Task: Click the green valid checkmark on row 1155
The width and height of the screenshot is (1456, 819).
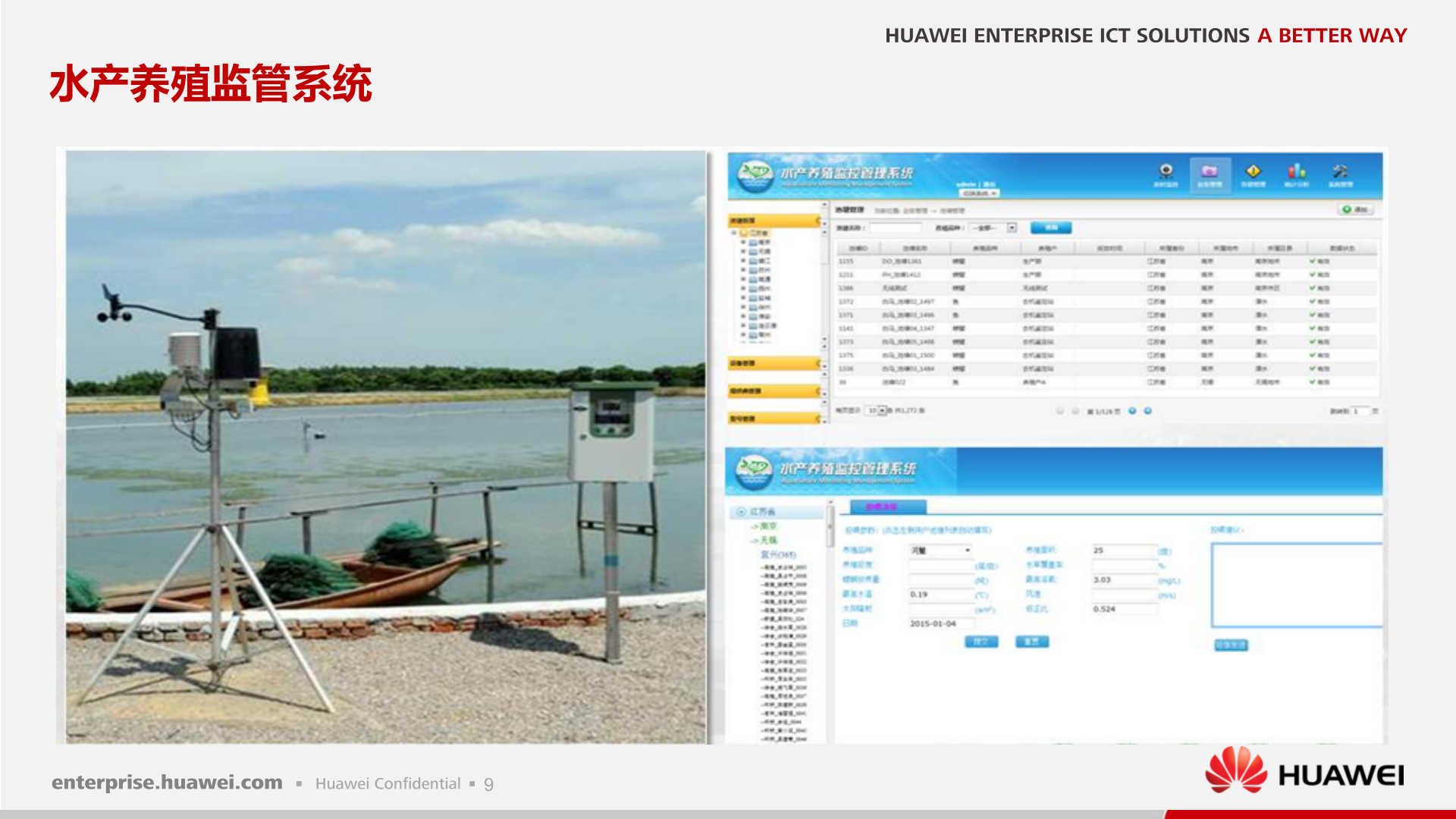Action: pos(1311,262)
